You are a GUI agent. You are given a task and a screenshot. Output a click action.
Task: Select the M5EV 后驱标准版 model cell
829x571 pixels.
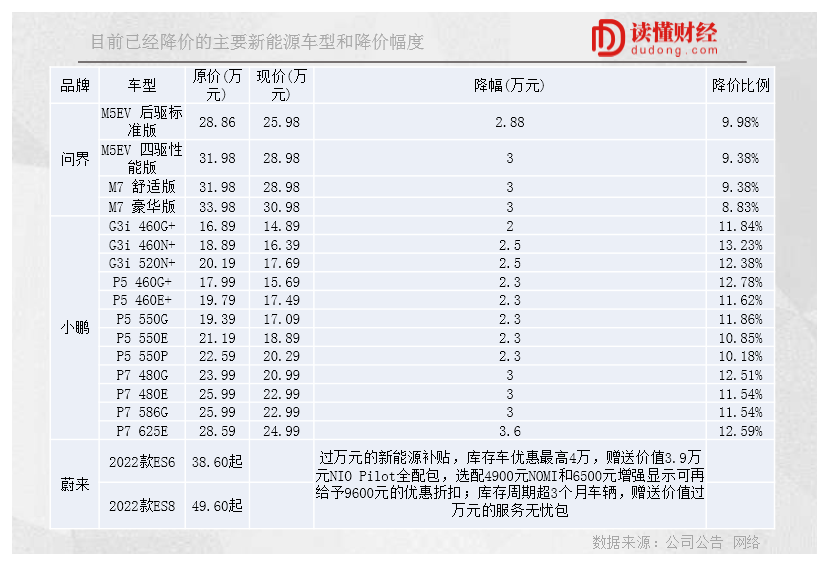pyautogui.click(x=142, y=121)
